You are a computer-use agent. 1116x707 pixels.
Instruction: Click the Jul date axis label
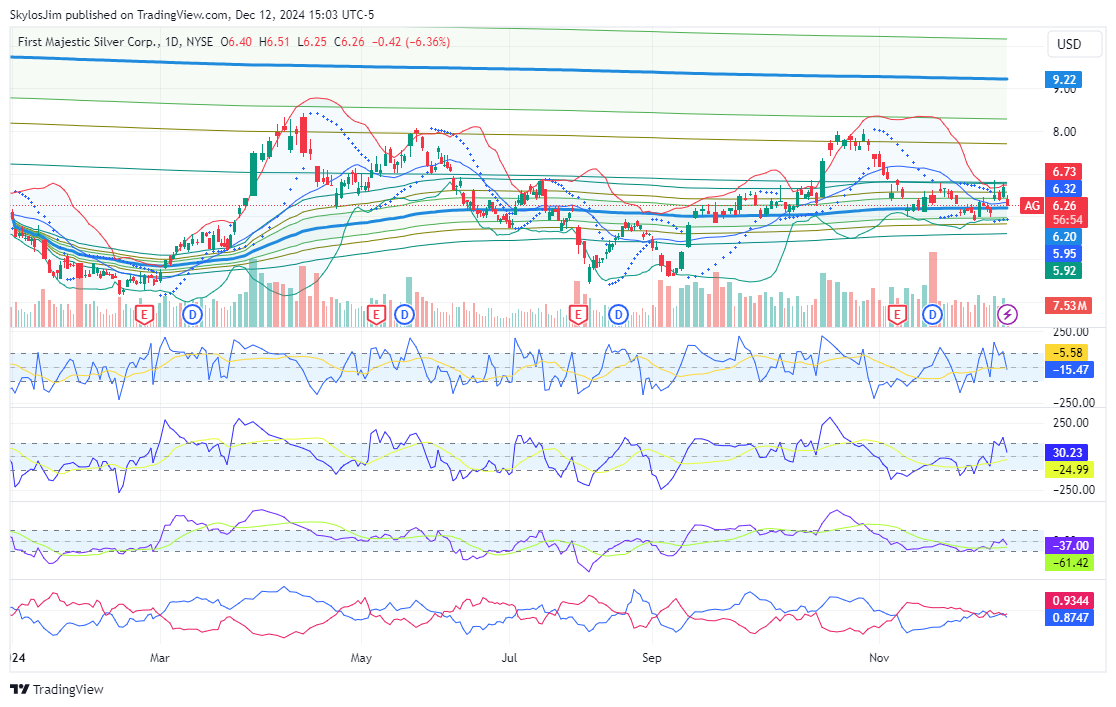(509, 658)
